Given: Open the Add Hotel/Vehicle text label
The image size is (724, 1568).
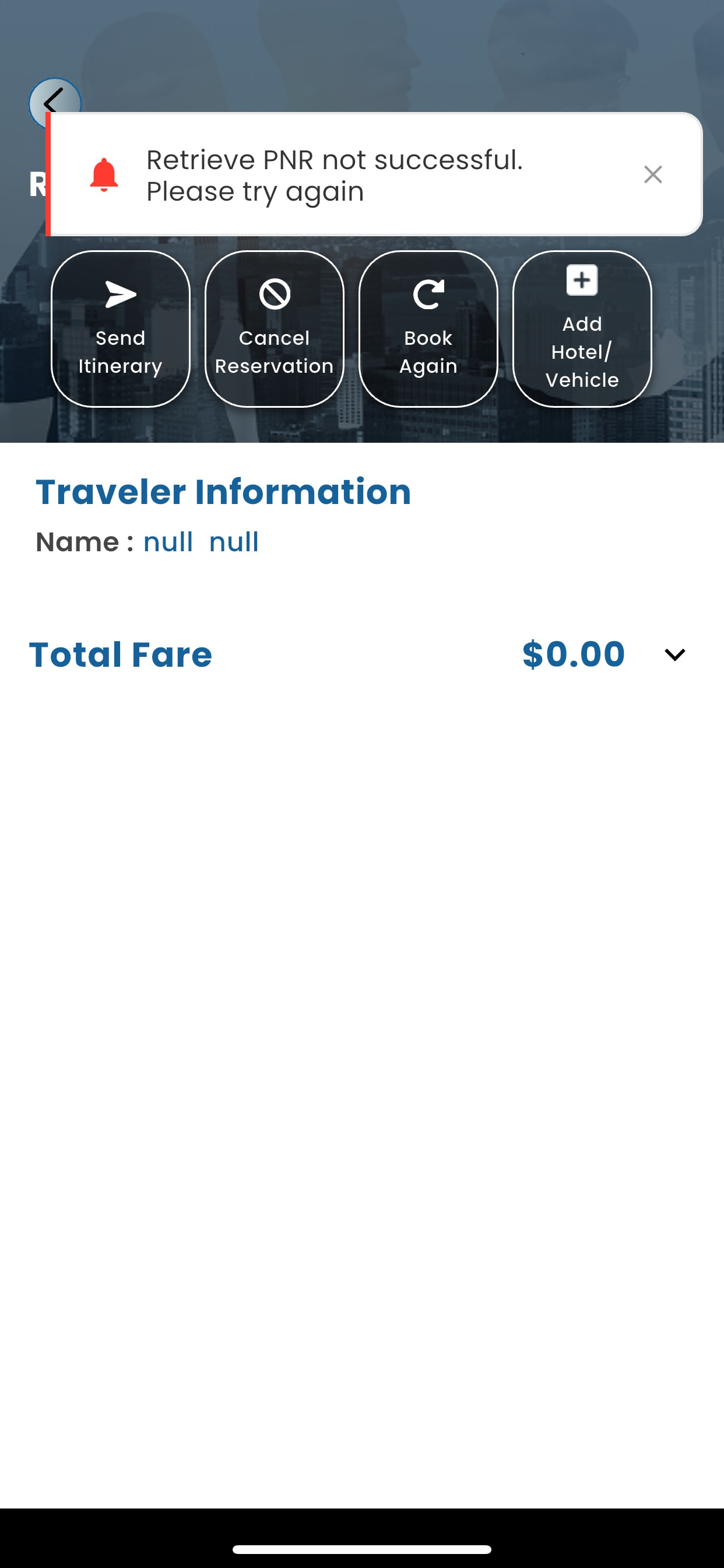Looking at the screenshot, I should 582,352.
